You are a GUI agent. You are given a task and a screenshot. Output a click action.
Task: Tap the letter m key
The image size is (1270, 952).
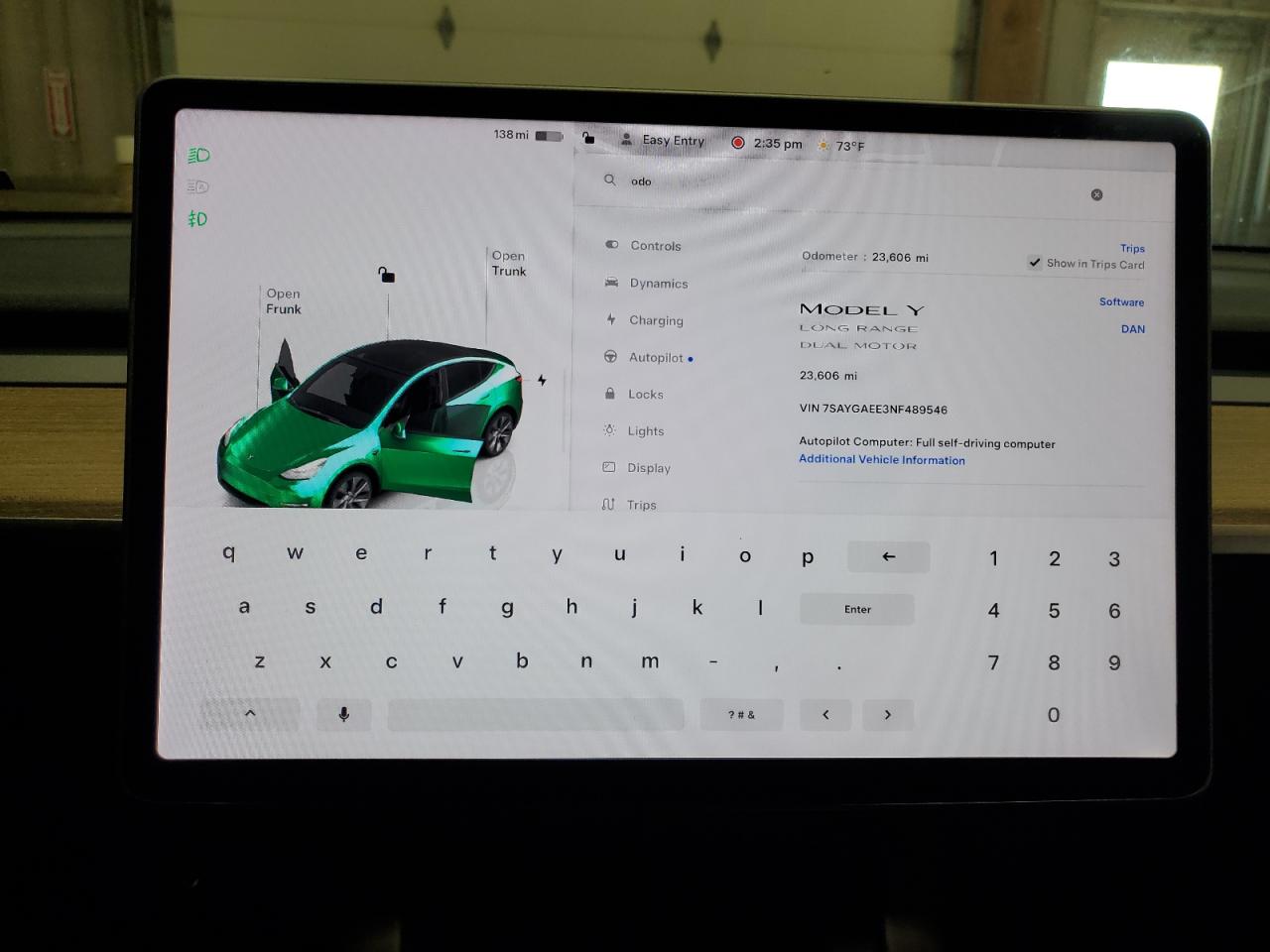[x=650, y=660]
